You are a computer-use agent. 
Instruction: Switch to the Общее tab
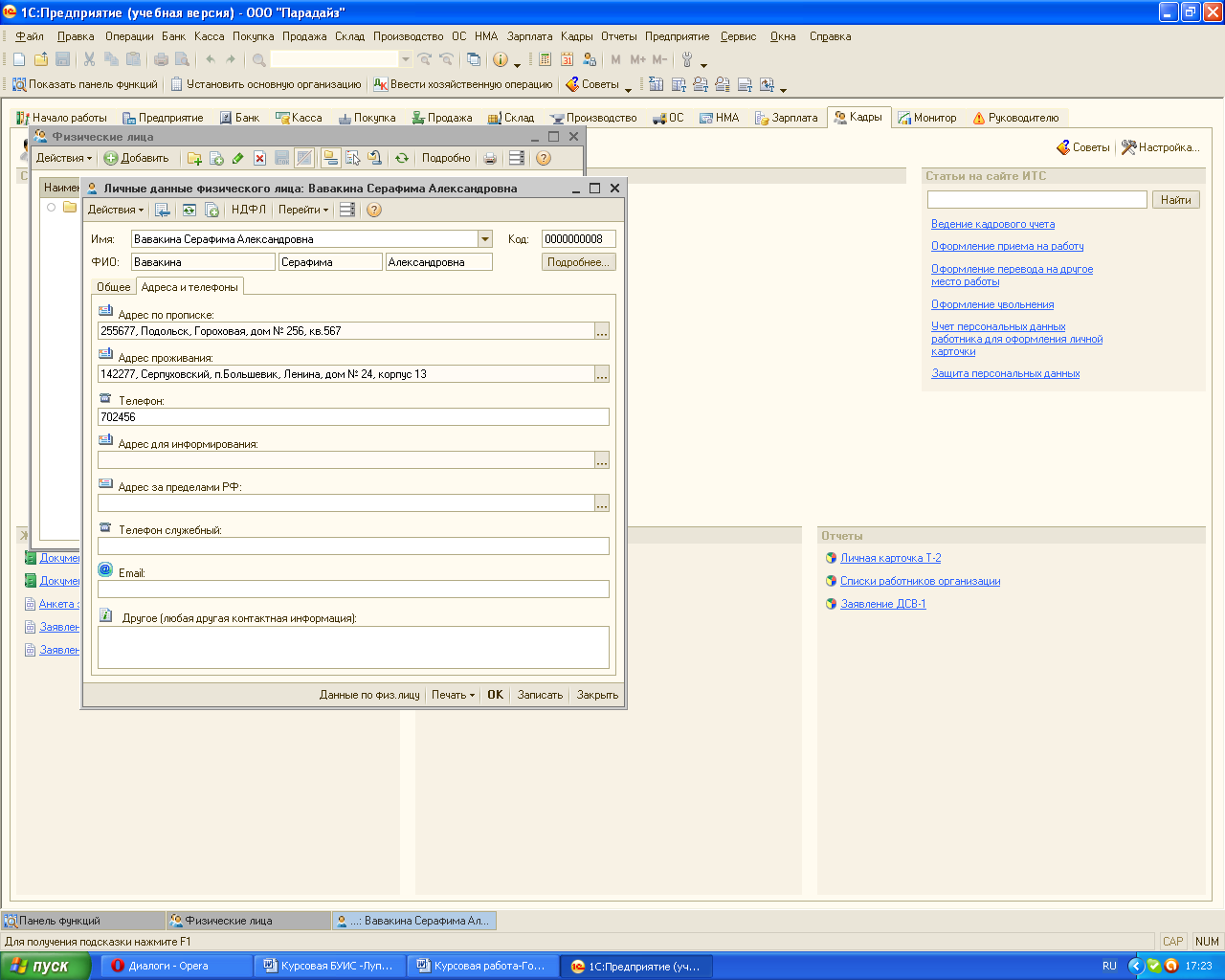point(114,287)
